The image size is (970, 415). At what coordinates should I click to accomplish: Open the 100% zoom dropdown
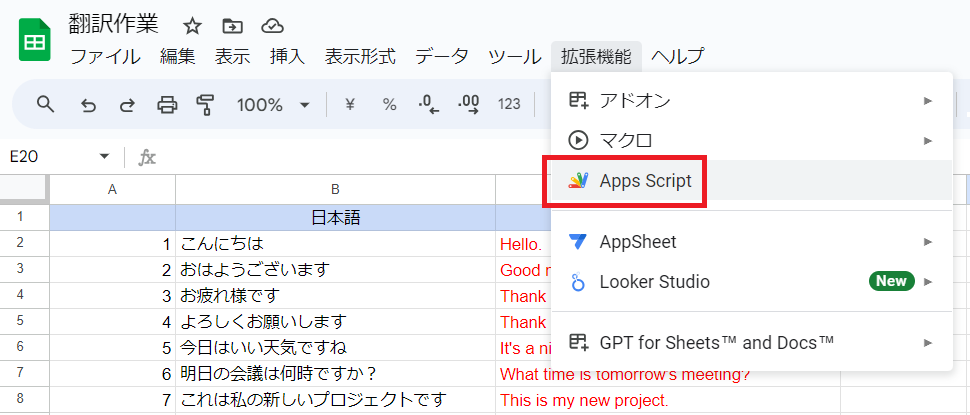click(x=273, y=105)
